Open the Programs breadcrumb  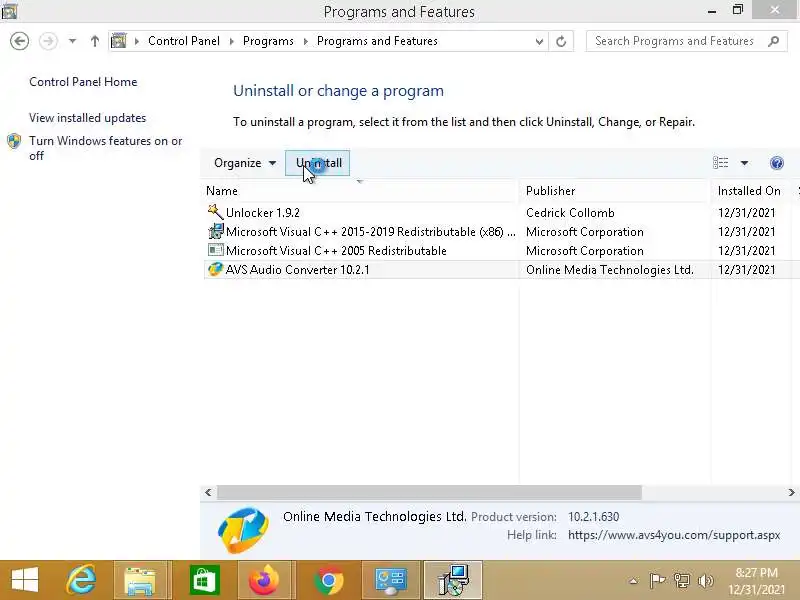268,41
